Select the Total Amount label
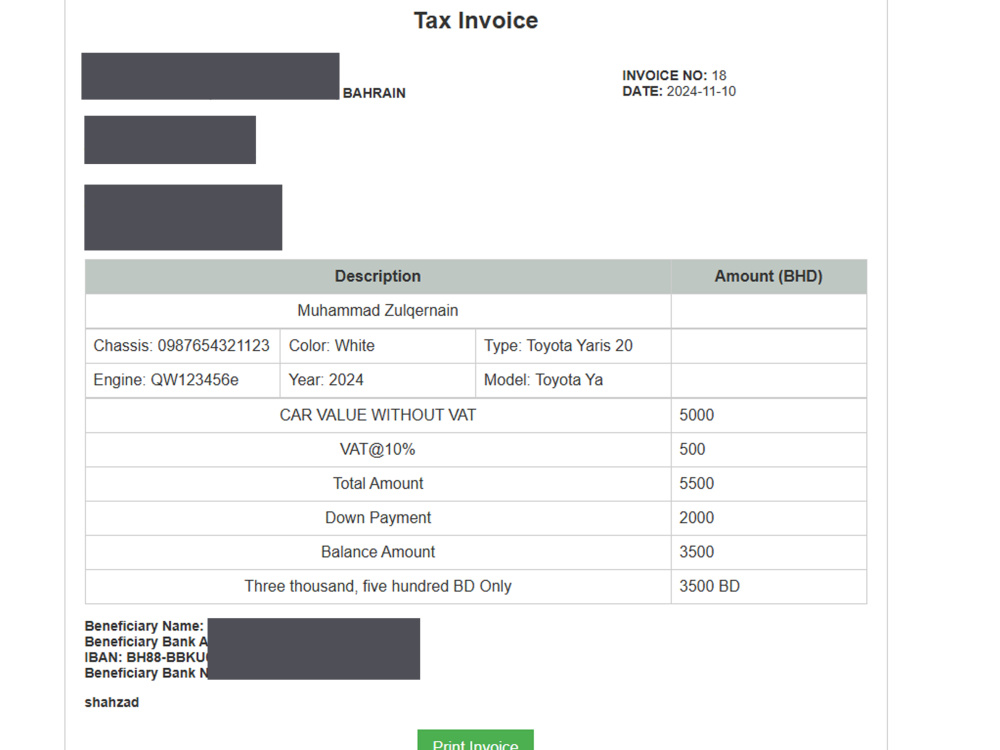The height and width of the screenshot is (750, 1000). click(378, 483)
